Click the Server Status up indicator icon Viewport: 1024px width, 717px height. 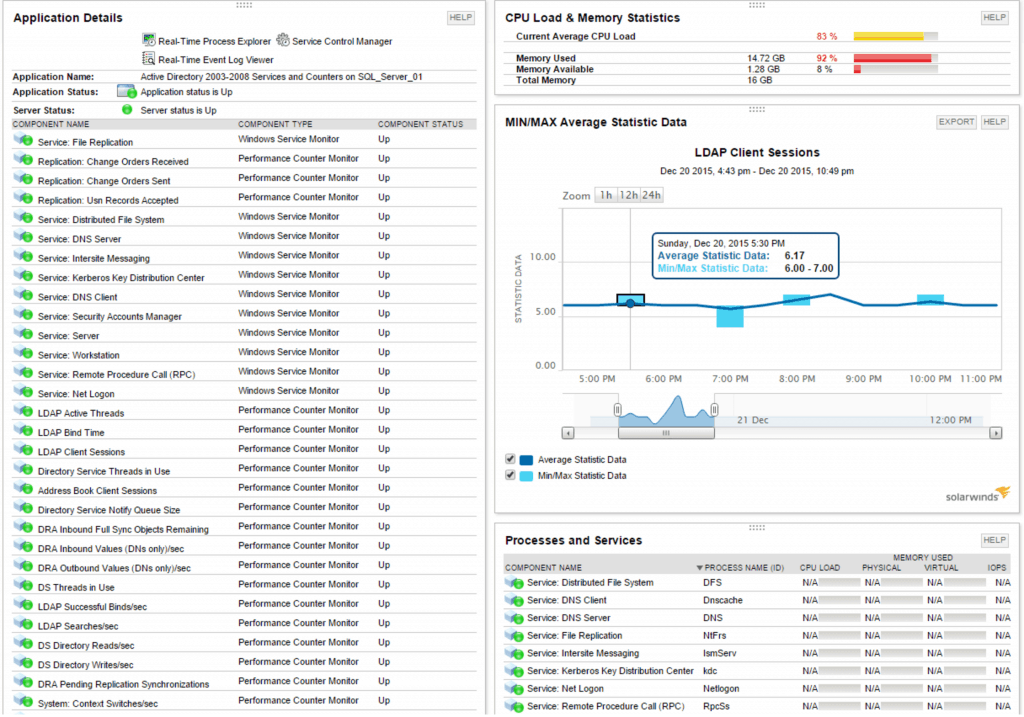[x=125, y=110]
